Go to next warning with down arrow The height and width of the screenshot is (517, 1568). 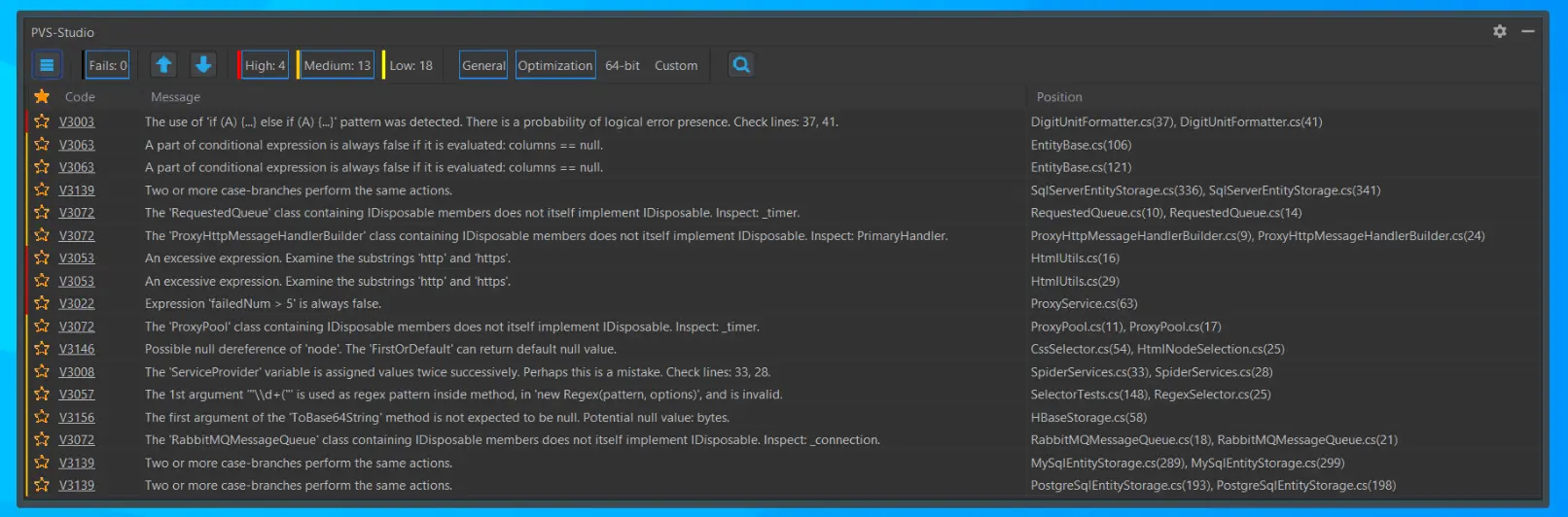click(x=203, y=65)
